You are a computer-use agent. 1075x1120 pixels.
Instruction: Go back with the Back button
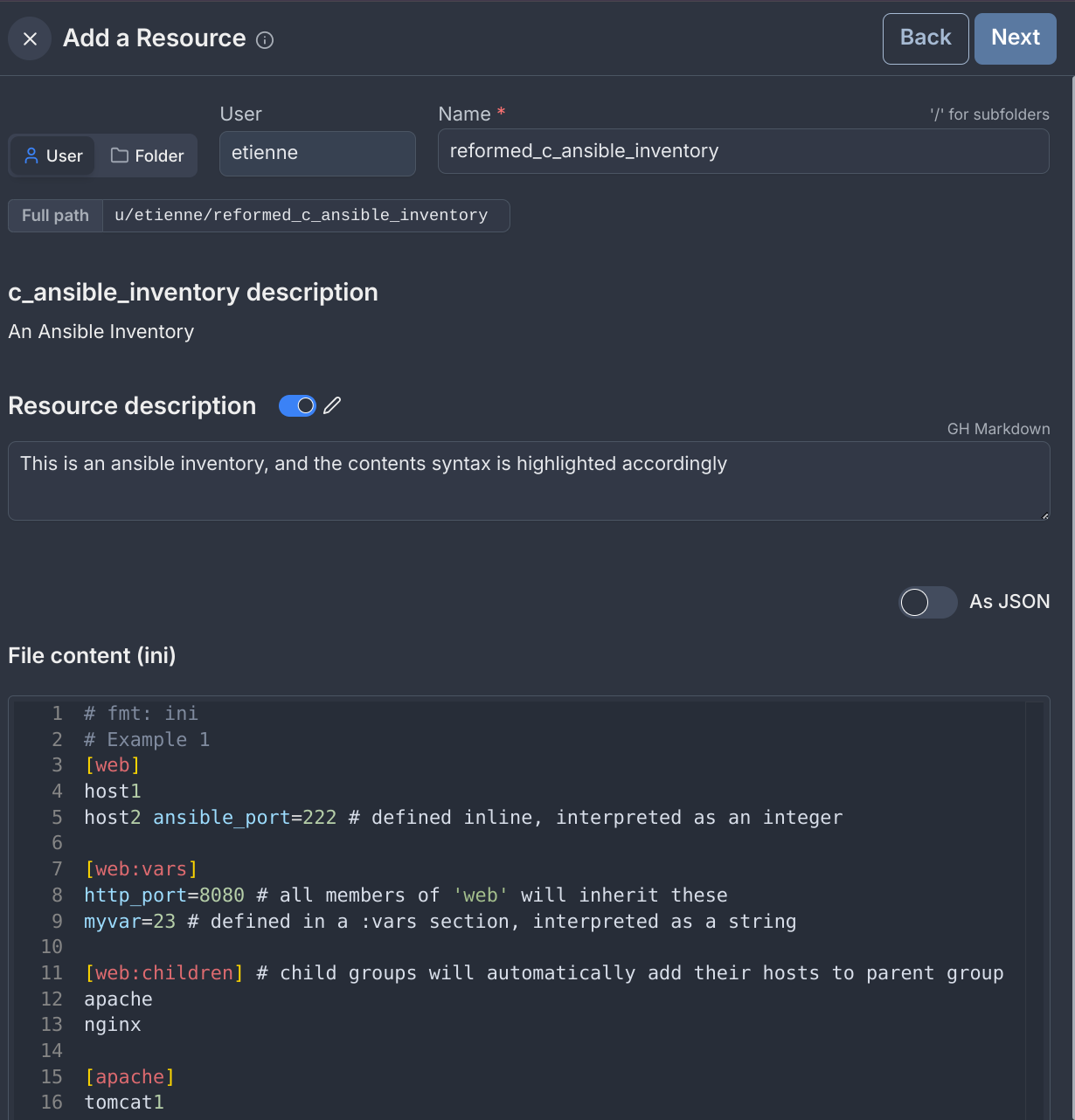[926, 38]
